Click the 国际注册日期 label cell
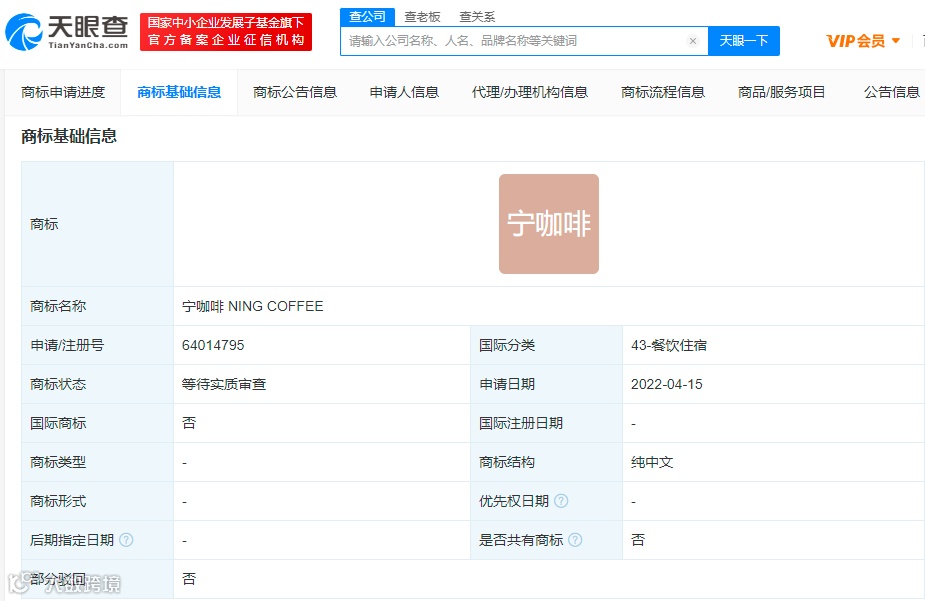 (x=546, y=423)
